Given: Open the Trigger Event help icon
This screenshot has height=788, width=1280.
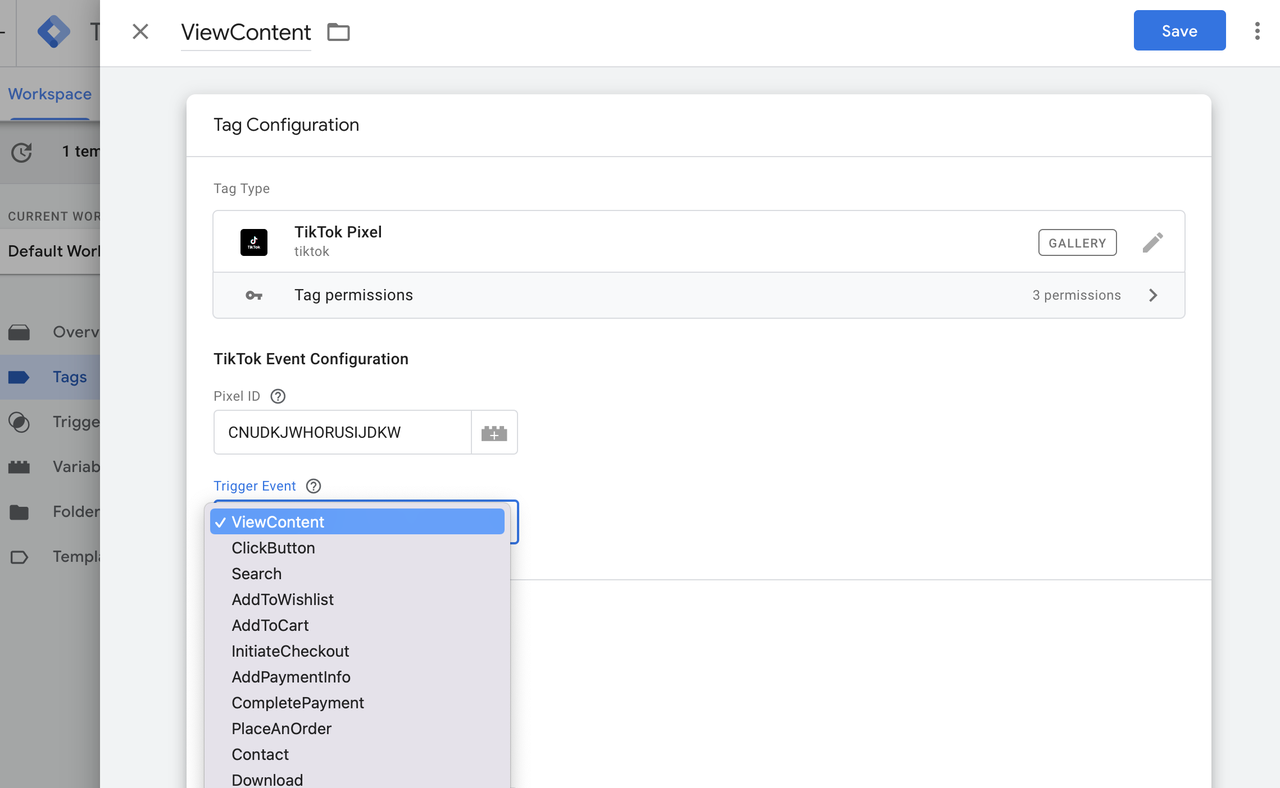Looking at the screenshot, I should [x=313, y=486].
